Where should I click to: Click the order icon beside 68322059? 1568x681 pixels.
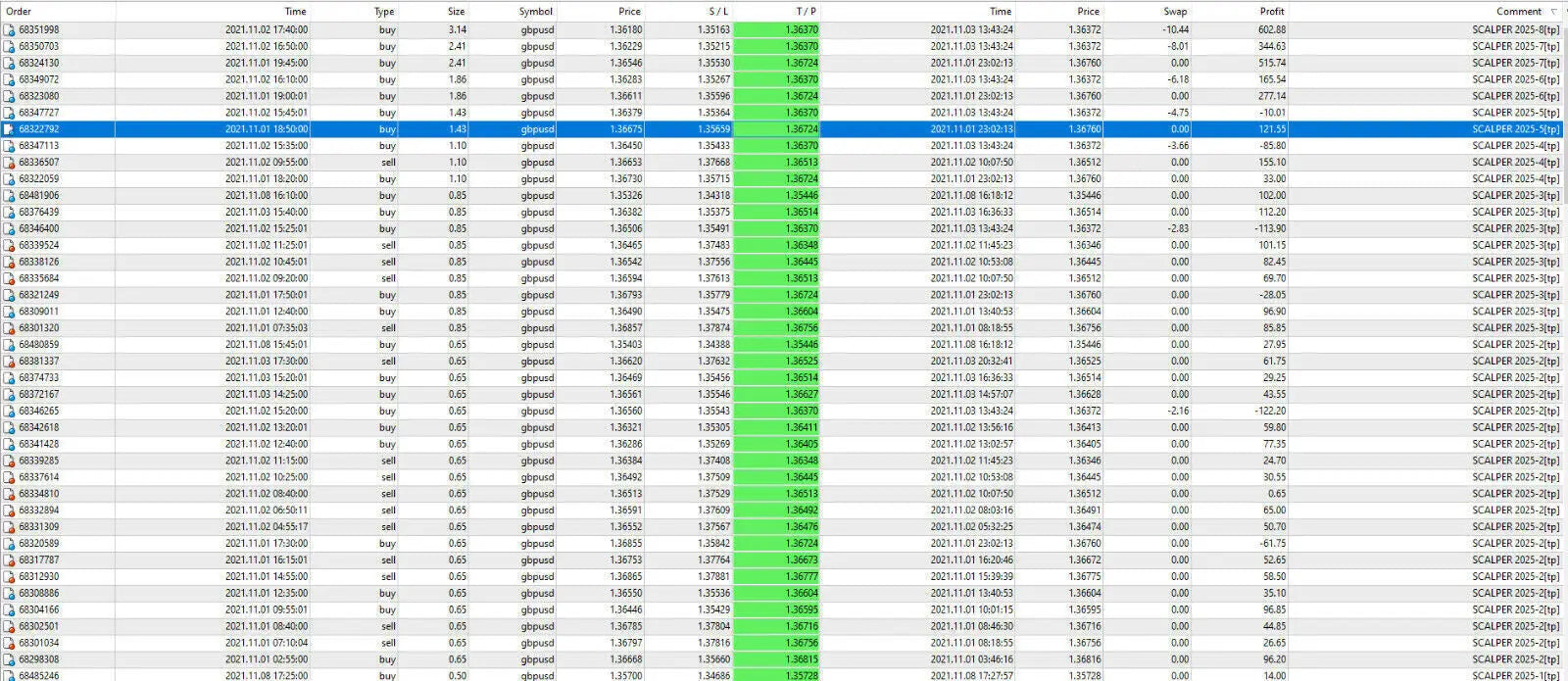coord(9,179)
